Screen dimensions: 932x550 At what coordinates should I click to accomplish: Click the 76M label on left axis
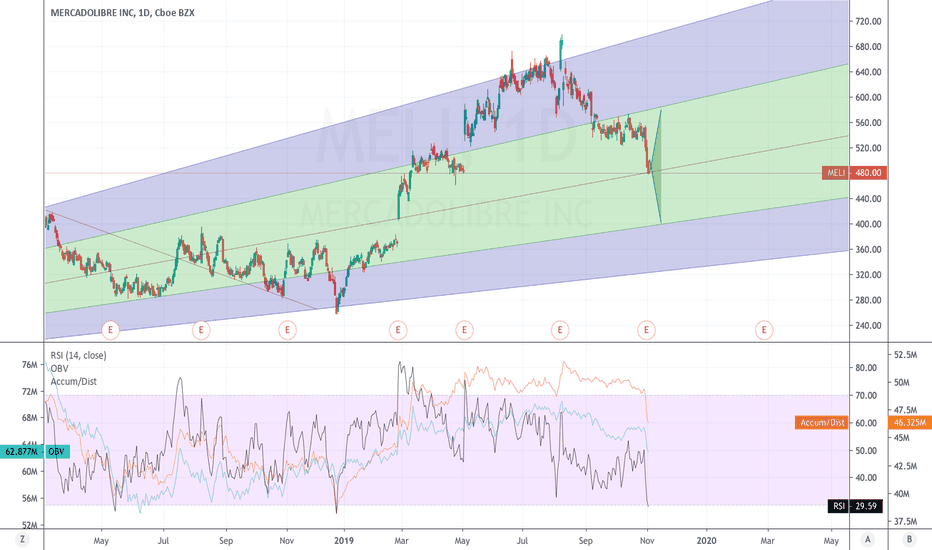tap(30, 364)
